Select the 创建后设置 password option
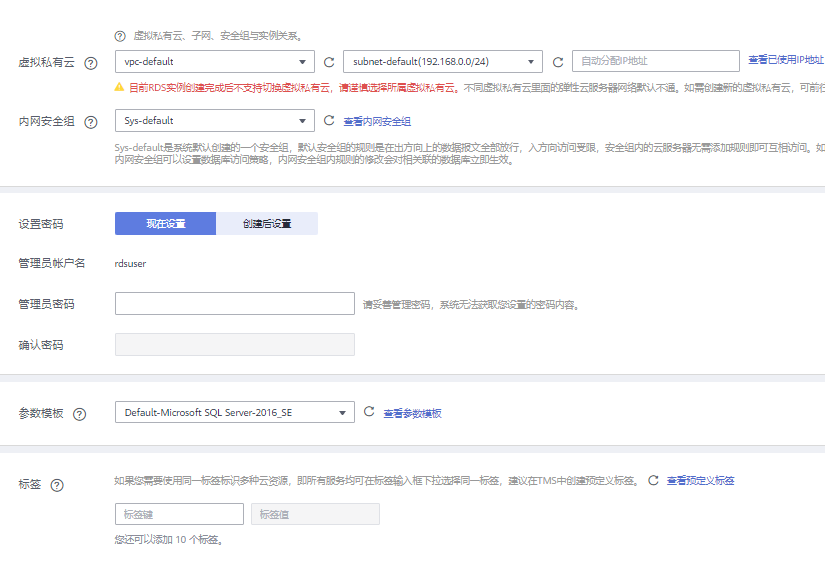Image resolution: width=825 pixels, height=565 pixels. (267, 224)
